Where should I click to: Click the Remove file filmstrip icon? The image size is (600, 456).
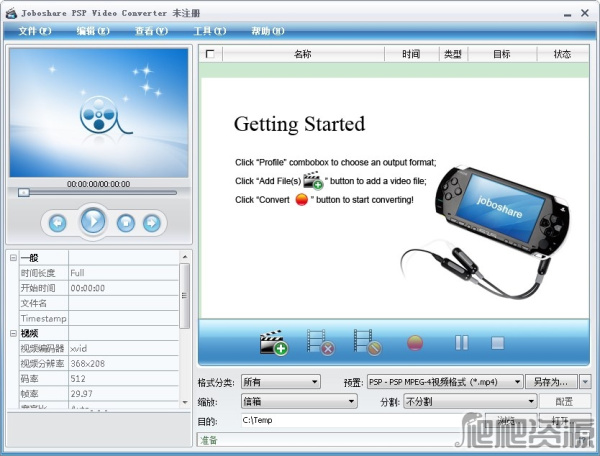point(321,342)
